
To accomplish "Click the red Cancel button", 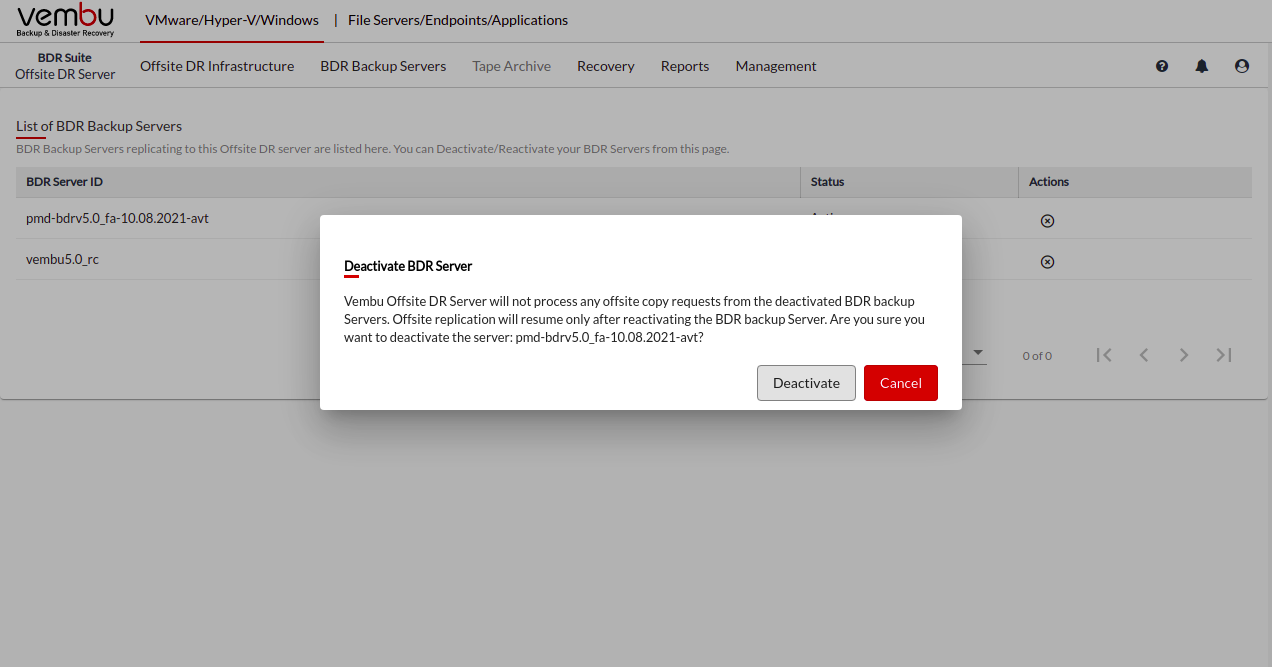I will (901, 383).
